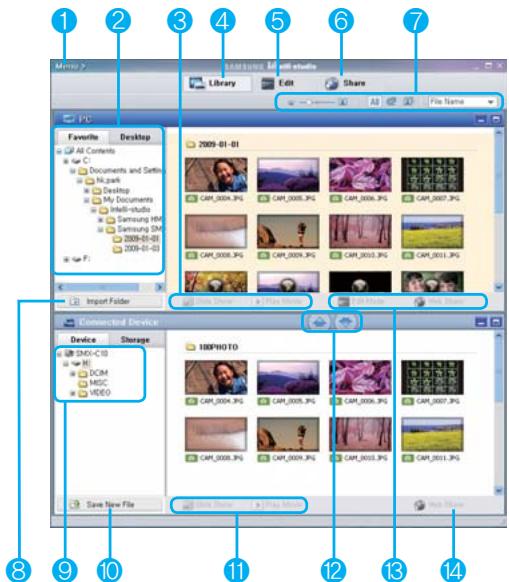The width and height of the screenshot is (509, 582).
Task: Expand the Desktop folder node
Action: [87, 190]
